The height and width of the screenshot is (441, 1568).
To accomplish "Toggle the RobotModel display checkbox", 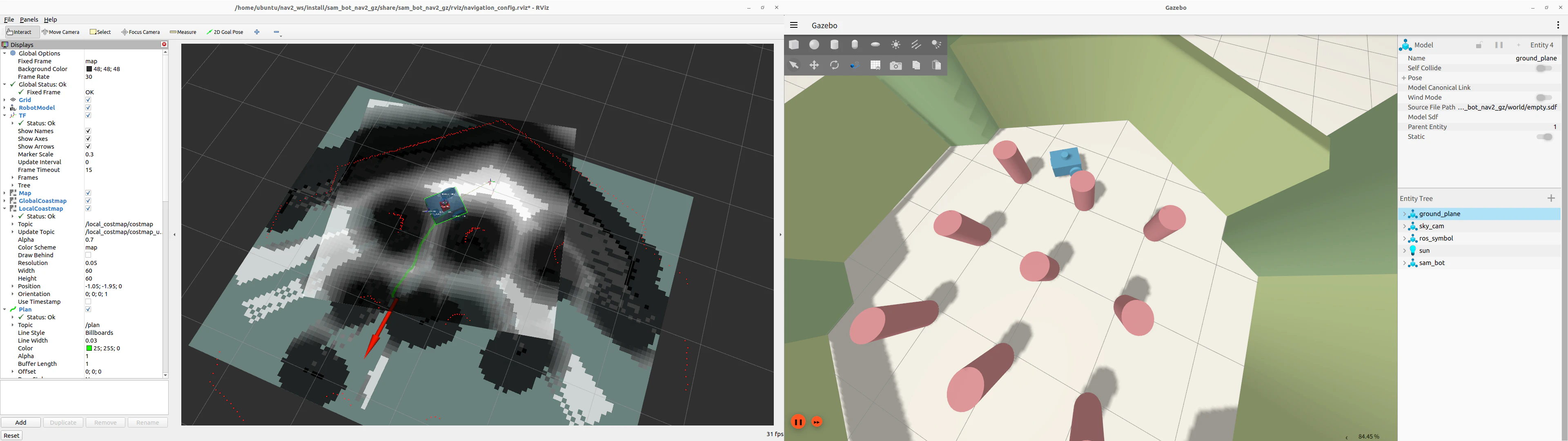I will 88,108.
